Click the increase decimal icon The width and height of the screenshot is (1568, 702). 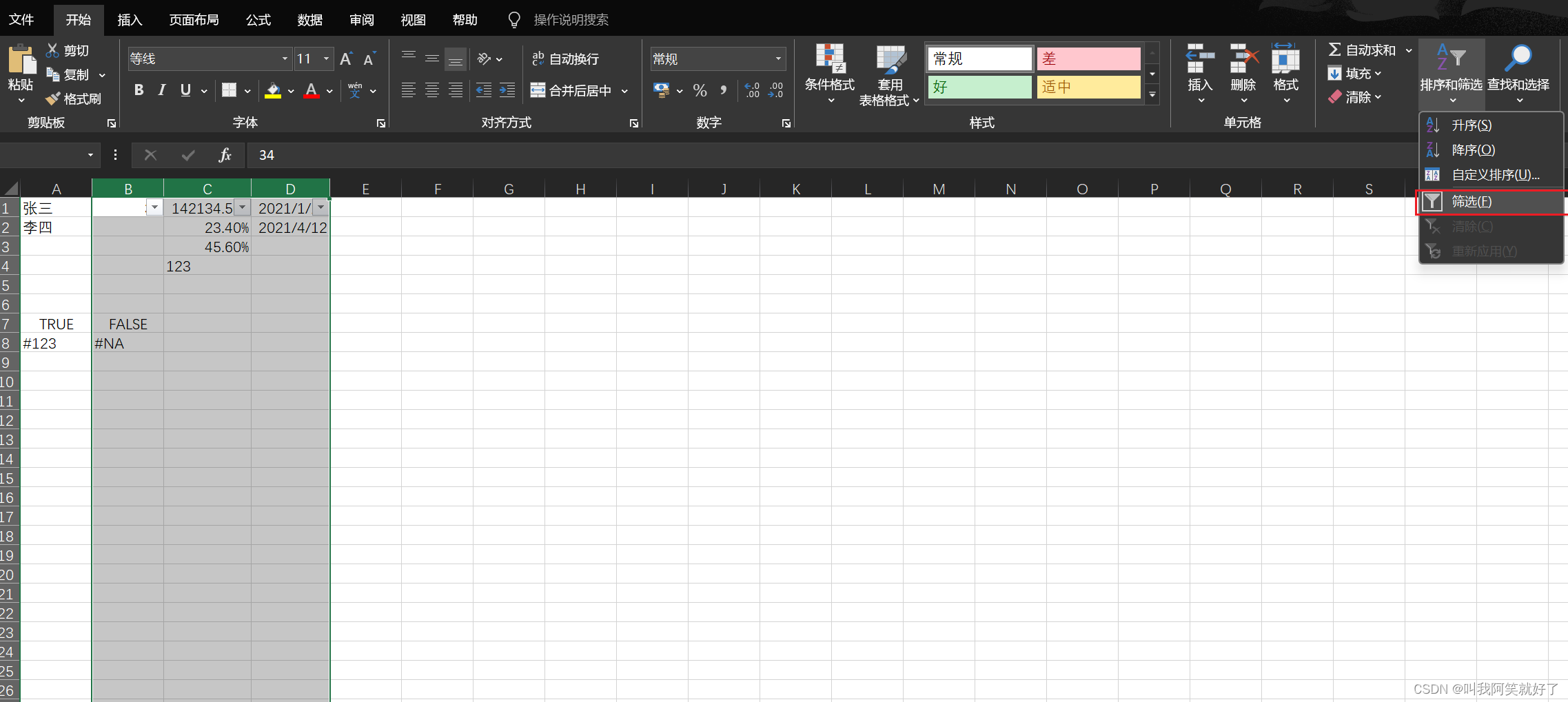coord(753,90)
